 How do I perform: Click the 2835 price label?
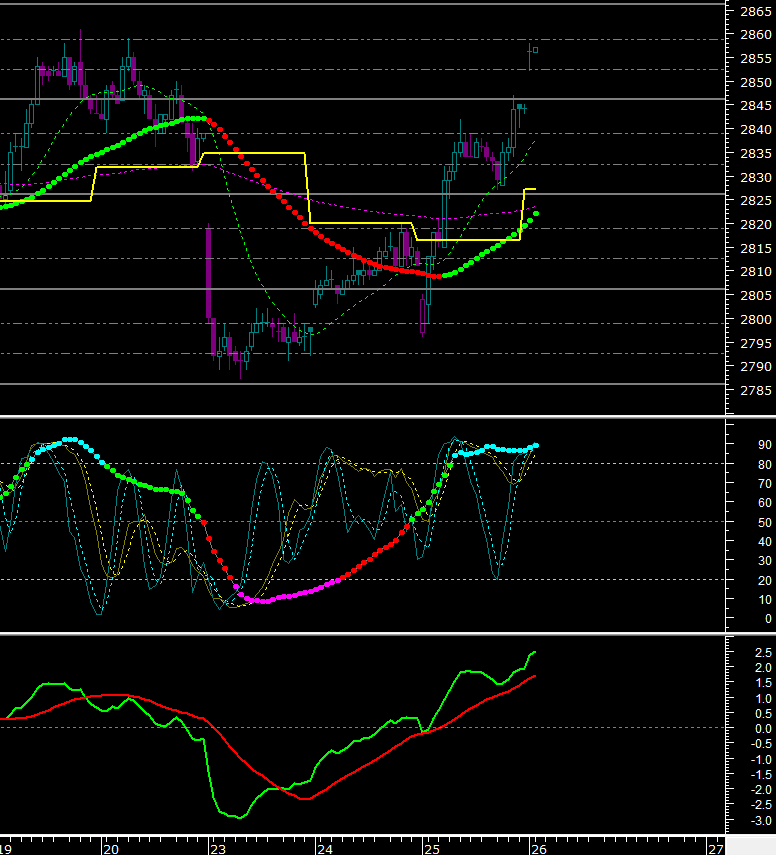point(756,154)
